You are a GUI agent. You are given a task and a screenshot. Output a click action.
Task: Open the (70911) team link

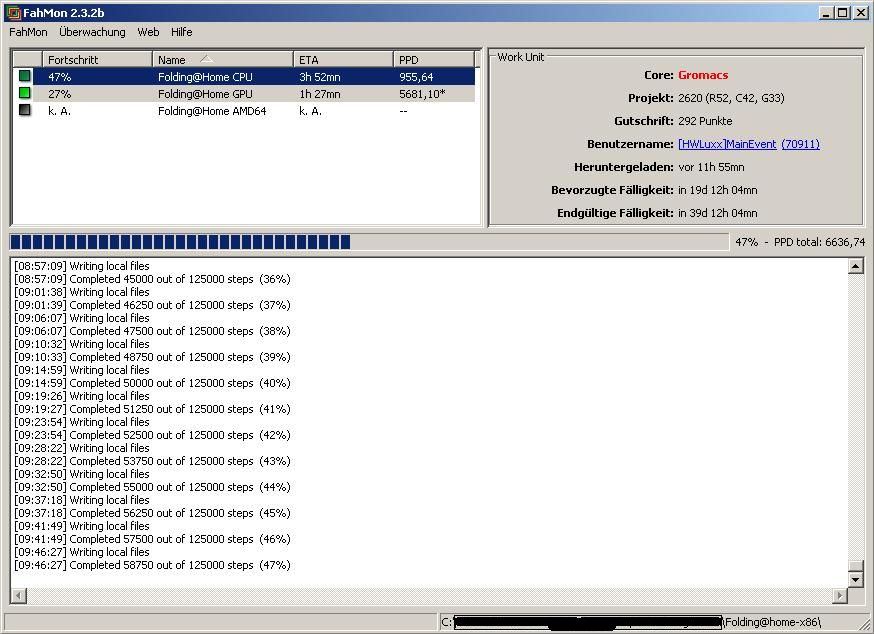[800, 144]
